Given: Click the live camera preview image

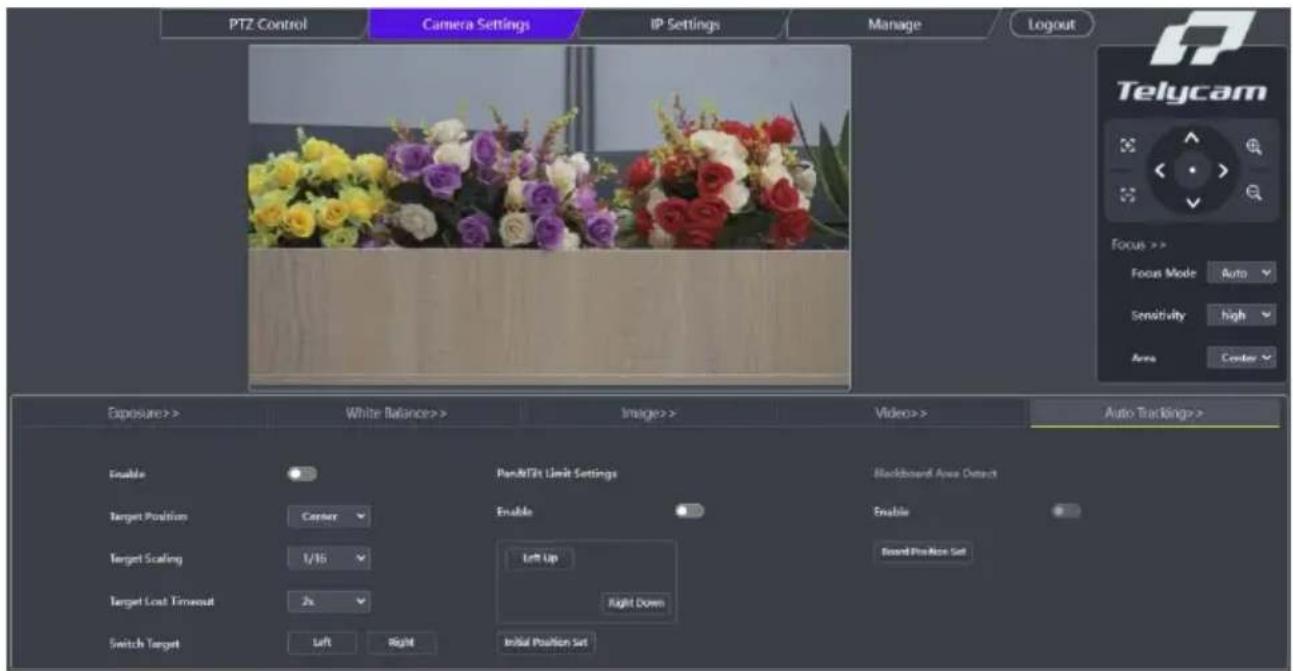Looking at the screenshot, I should 549,216.
